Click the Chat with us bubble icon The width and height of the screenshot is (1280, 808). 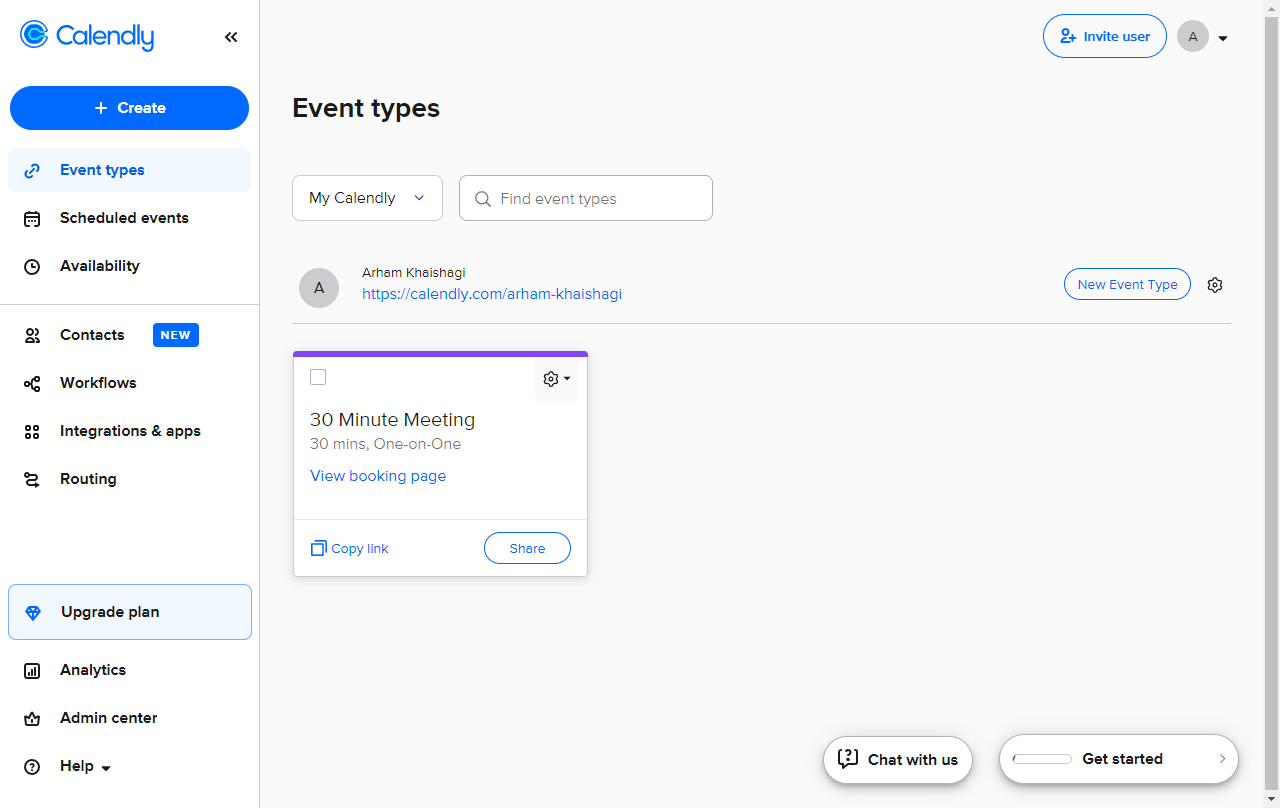[848, 759]
